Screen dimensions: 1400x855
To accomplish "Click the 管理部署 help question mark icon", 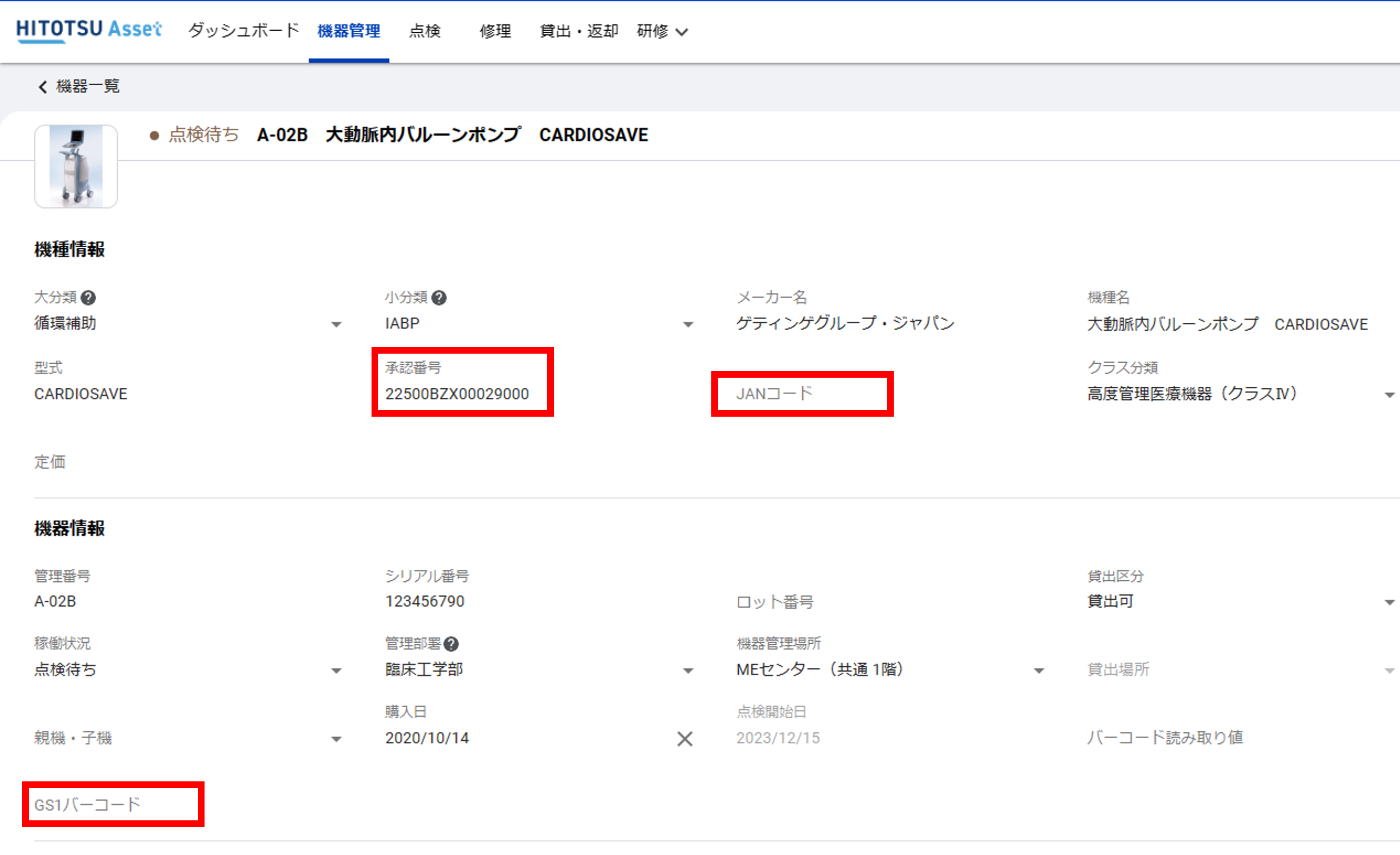I will [x=451, y=644].
